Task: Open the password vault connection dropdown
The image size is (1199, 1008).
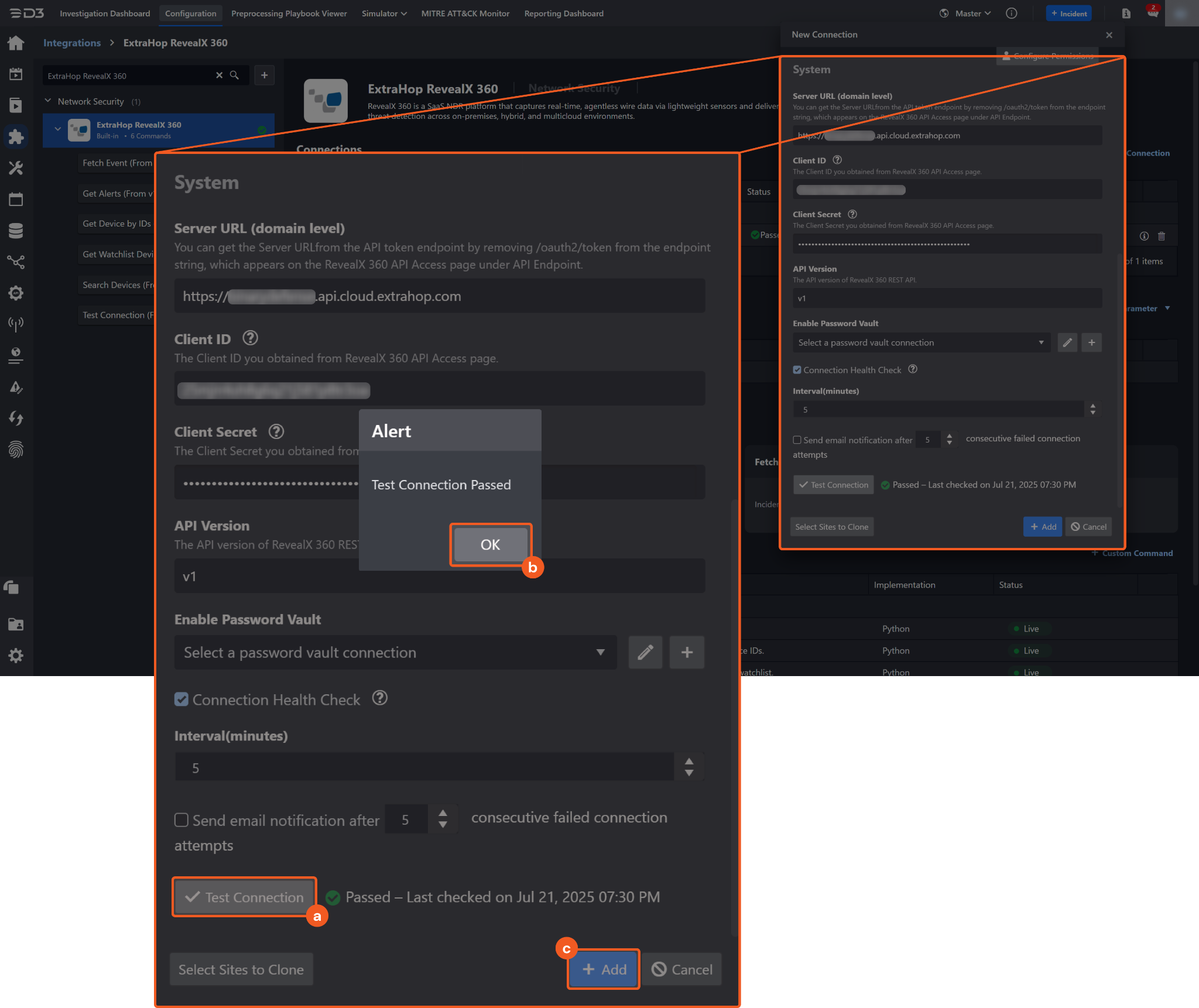Action: (x=395, y=652)
